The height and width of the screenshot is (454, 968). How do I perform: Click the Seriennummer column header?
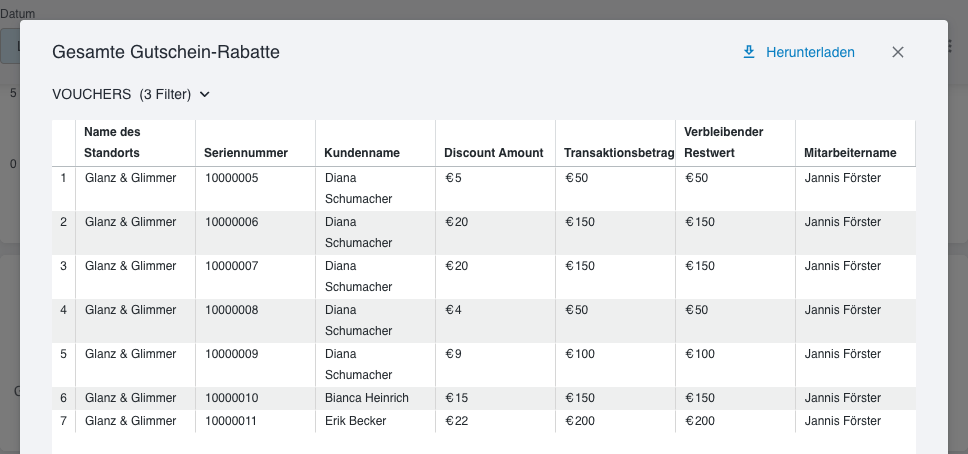click(x=246, y=153)
